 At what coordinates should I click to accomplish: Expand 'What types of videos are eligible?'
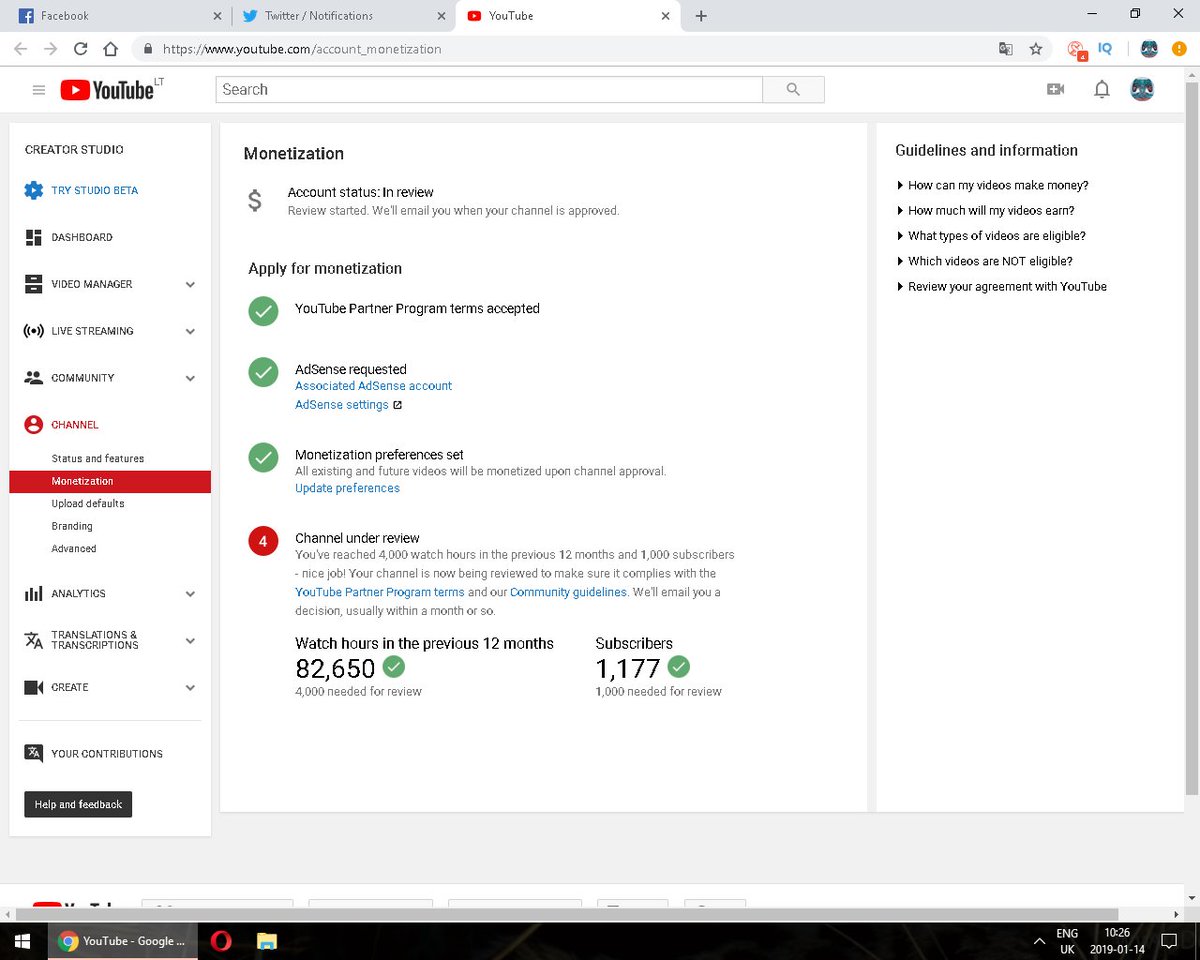click(990, 236)
